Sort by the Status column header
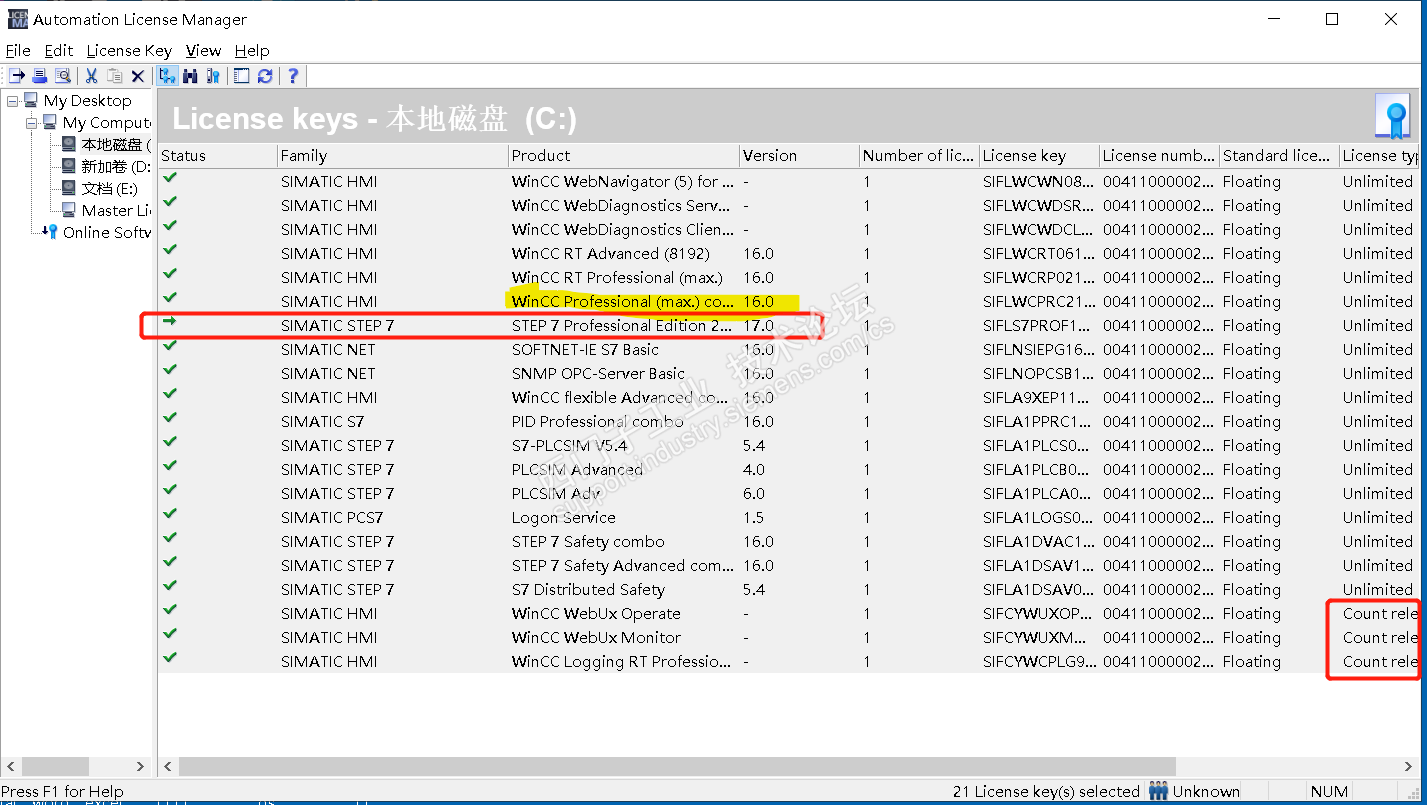Image resolution: width=1427 pixels, height=805 pixels. point(218,155)
